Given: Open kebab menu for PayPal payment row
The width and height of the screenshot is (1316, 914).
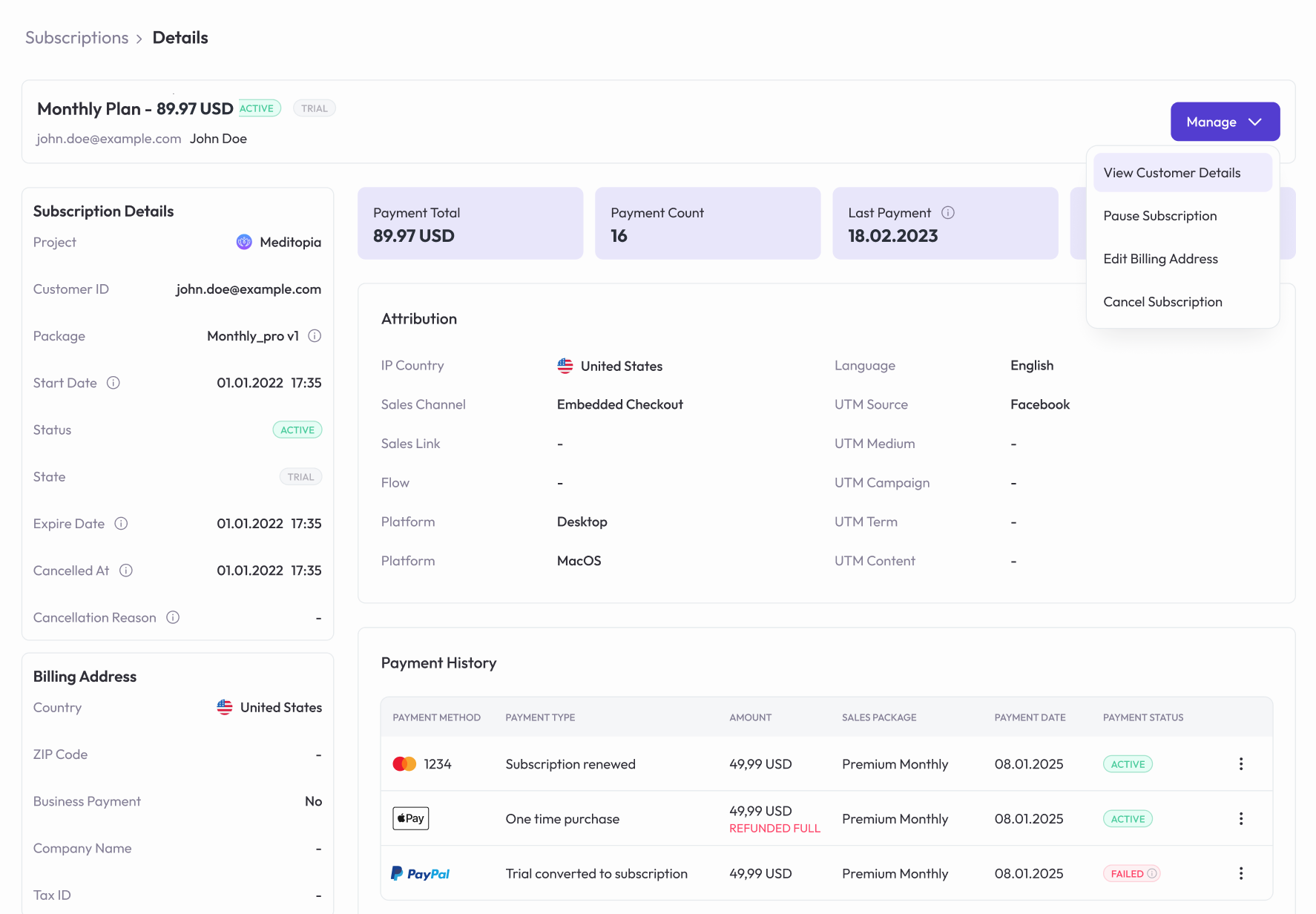Looking at the screenshot, I should [x=1241, y=874].
